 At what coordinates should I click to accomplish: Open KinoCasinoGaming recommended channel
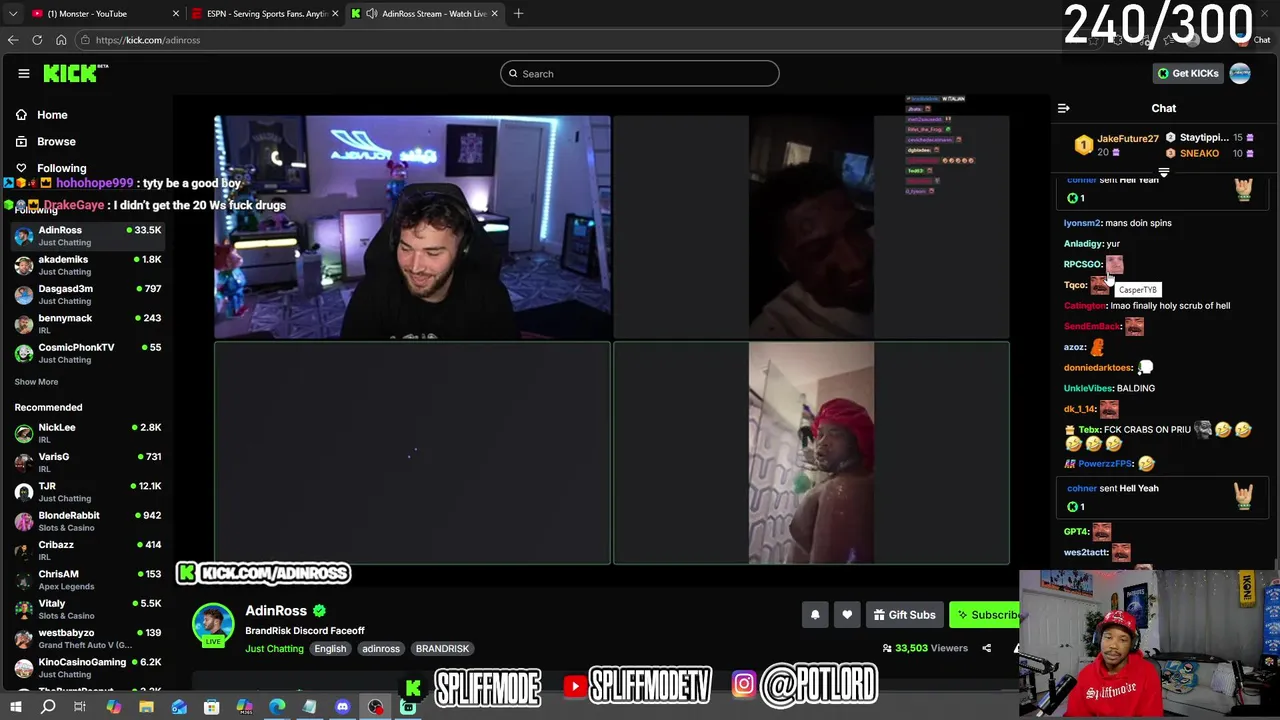[88, 667]
